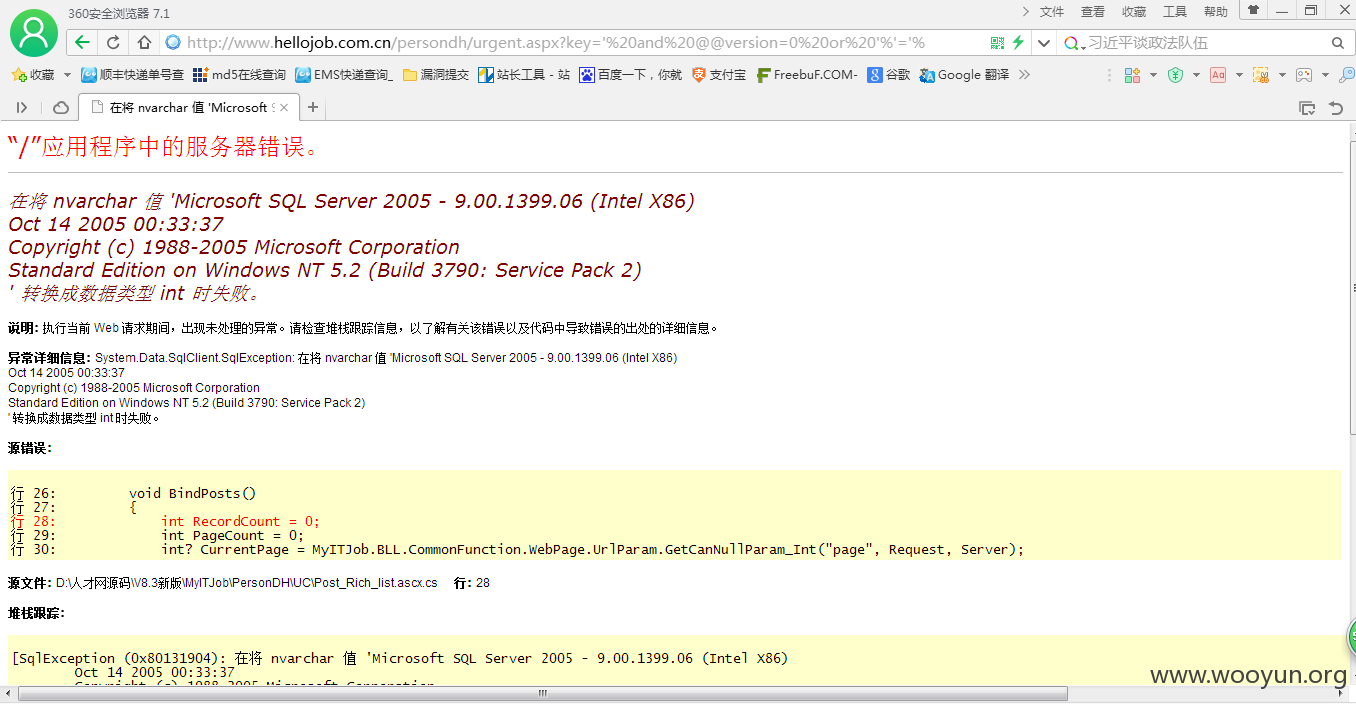Click 堆栈跟踪 heading text
Viewport: 1356px width, 704px height.
(x=36, y=612)
